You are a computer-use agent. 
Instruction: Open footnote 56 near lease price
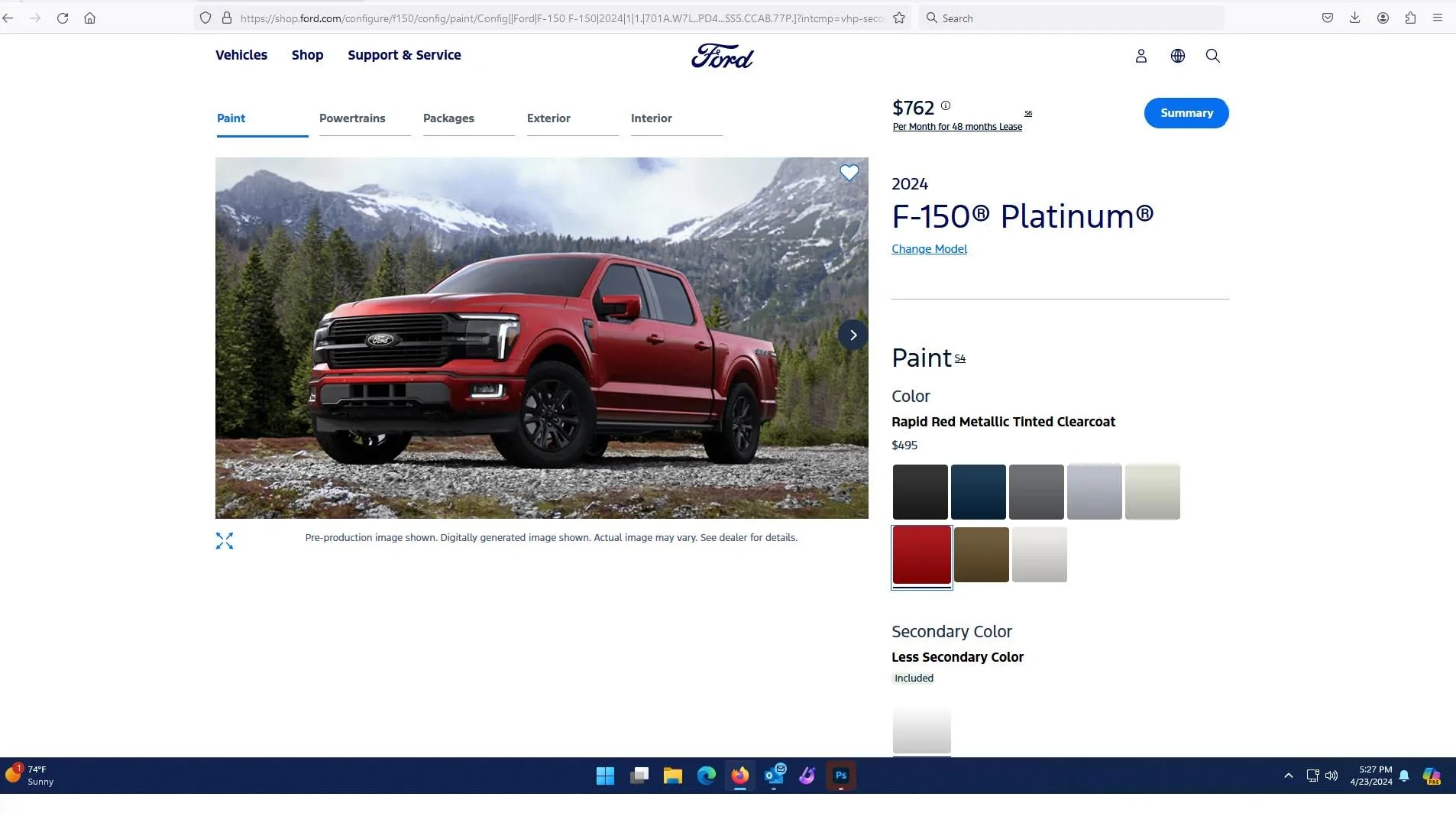click(1028, 113)
